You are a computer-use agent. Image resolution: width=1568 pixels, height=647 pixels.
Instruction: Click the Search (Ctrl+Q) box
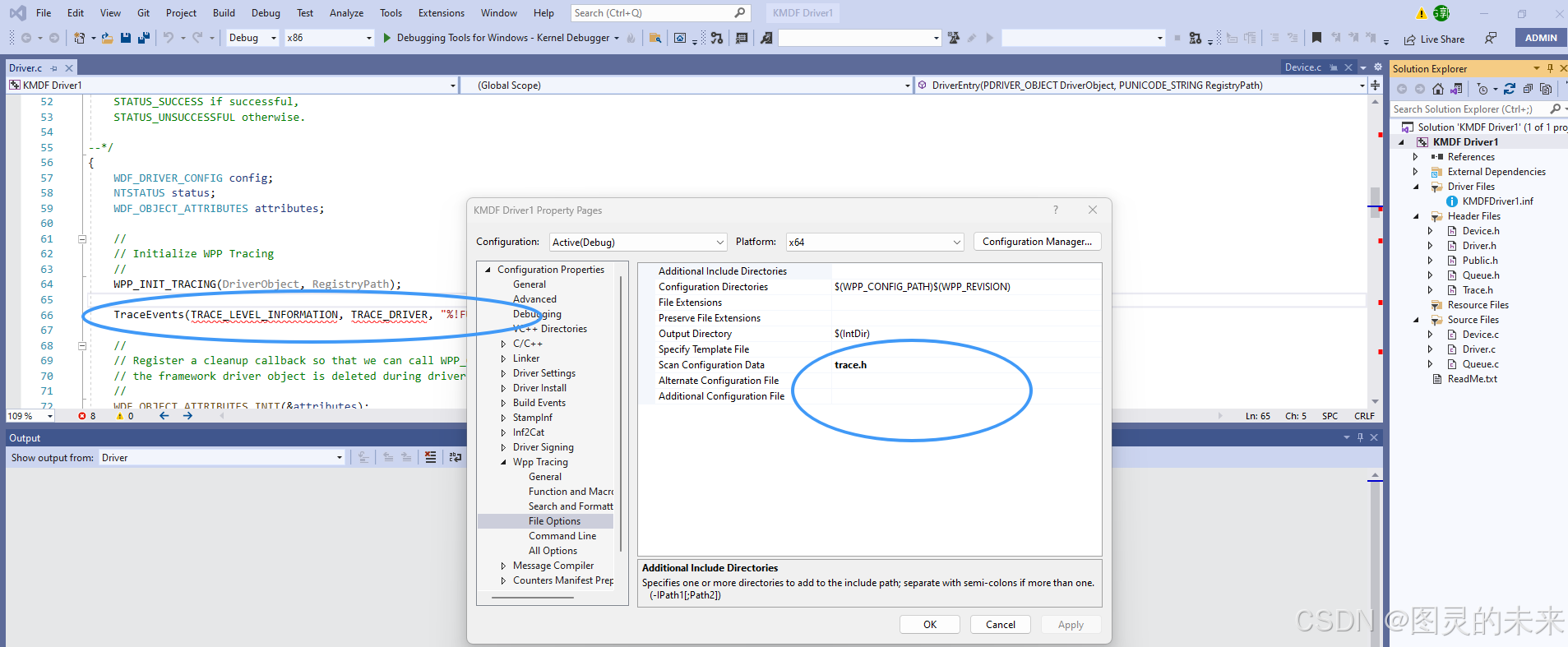(659, 13)
